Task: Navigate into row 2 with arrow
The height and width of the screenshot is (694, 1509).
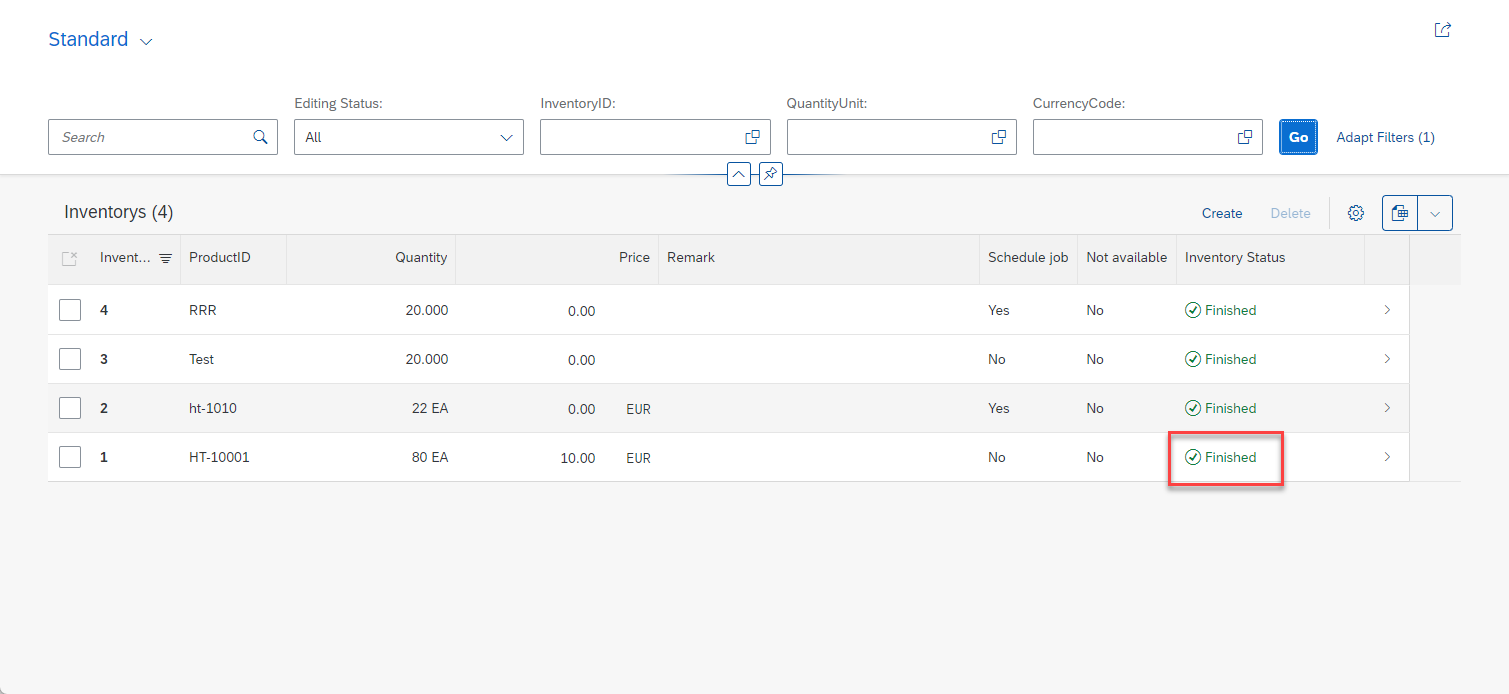Action: (x=1387, y=408)
